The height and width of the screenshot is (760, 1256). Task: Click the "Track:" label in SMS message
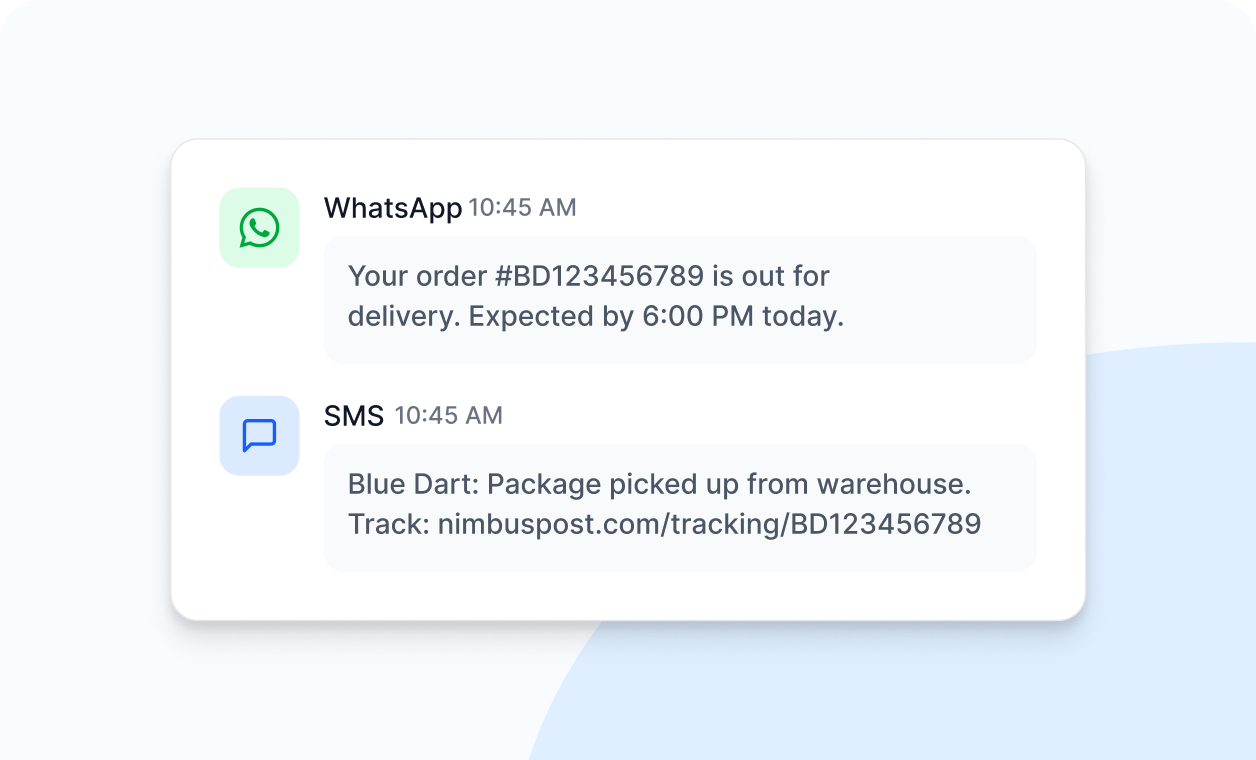(x=388, y=523)
